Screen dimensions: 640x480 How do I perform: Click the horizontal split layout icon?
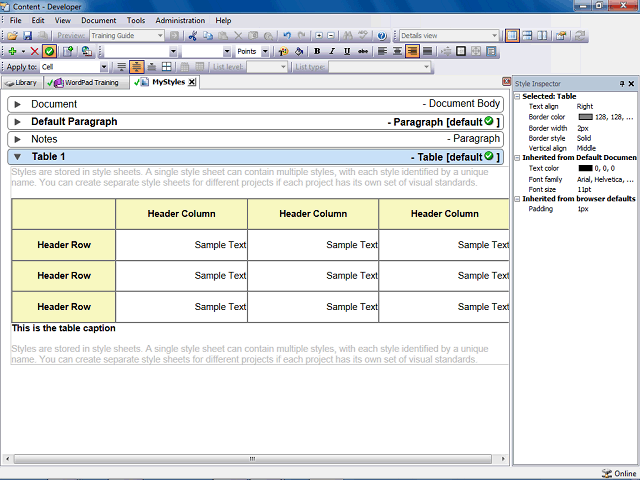point(527,36)
